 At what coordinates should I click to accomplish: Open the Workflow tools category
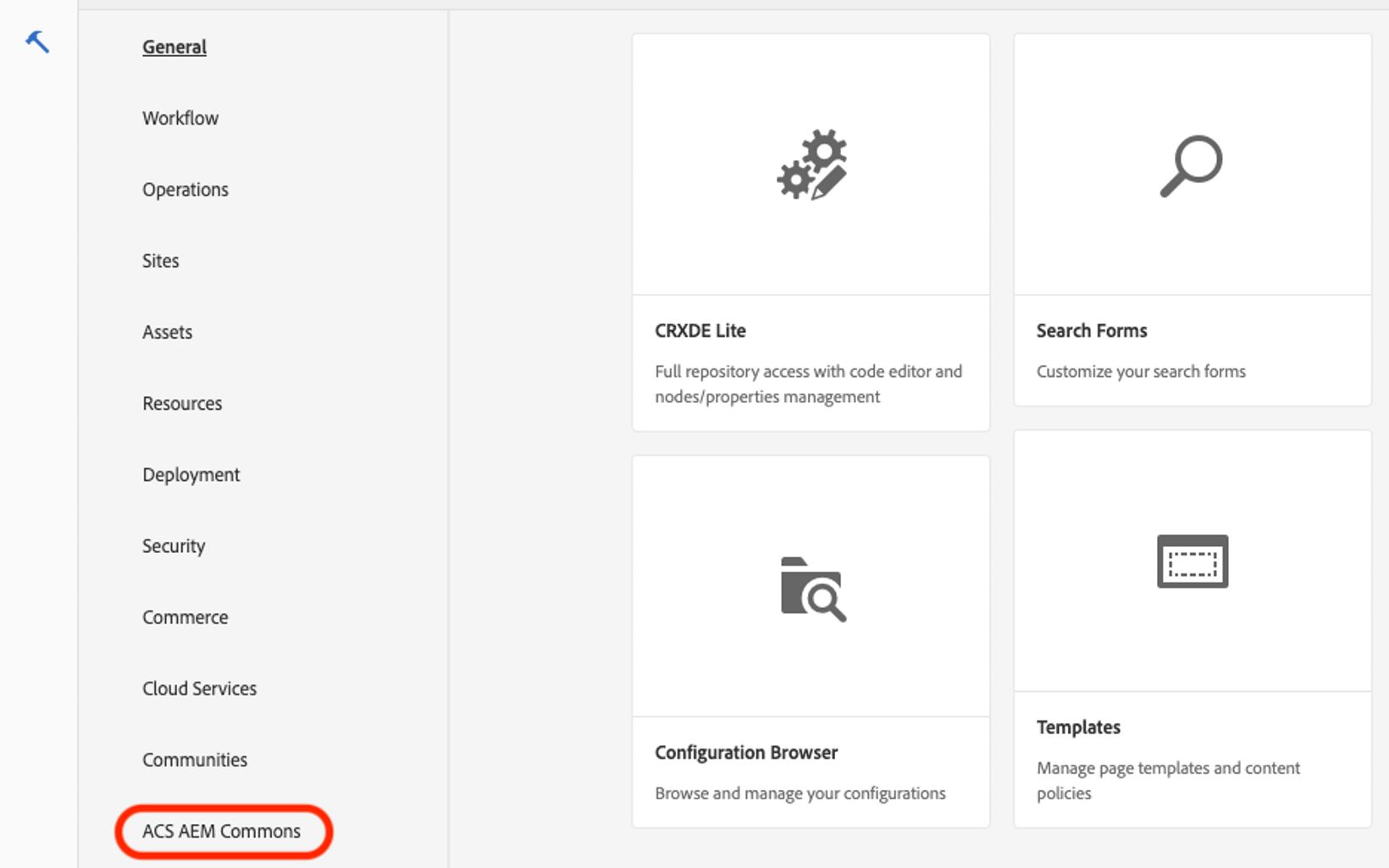click(x=180, y=119)
